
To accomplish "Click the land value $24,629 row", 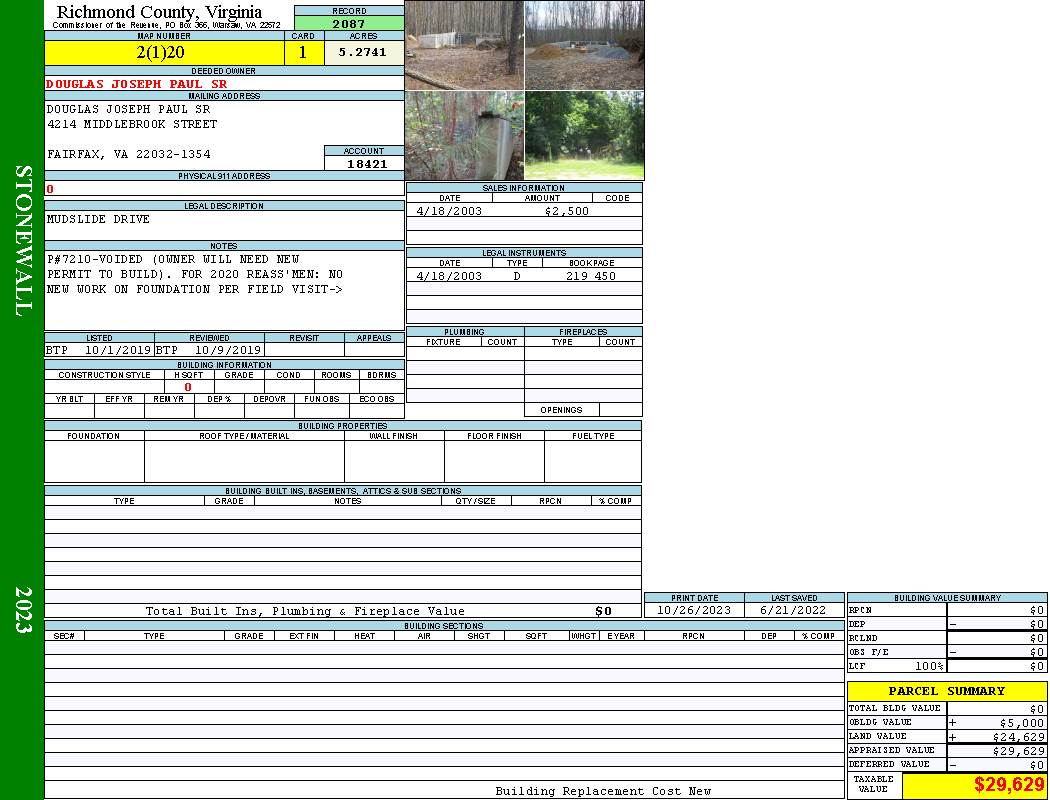I will (947, 736).
